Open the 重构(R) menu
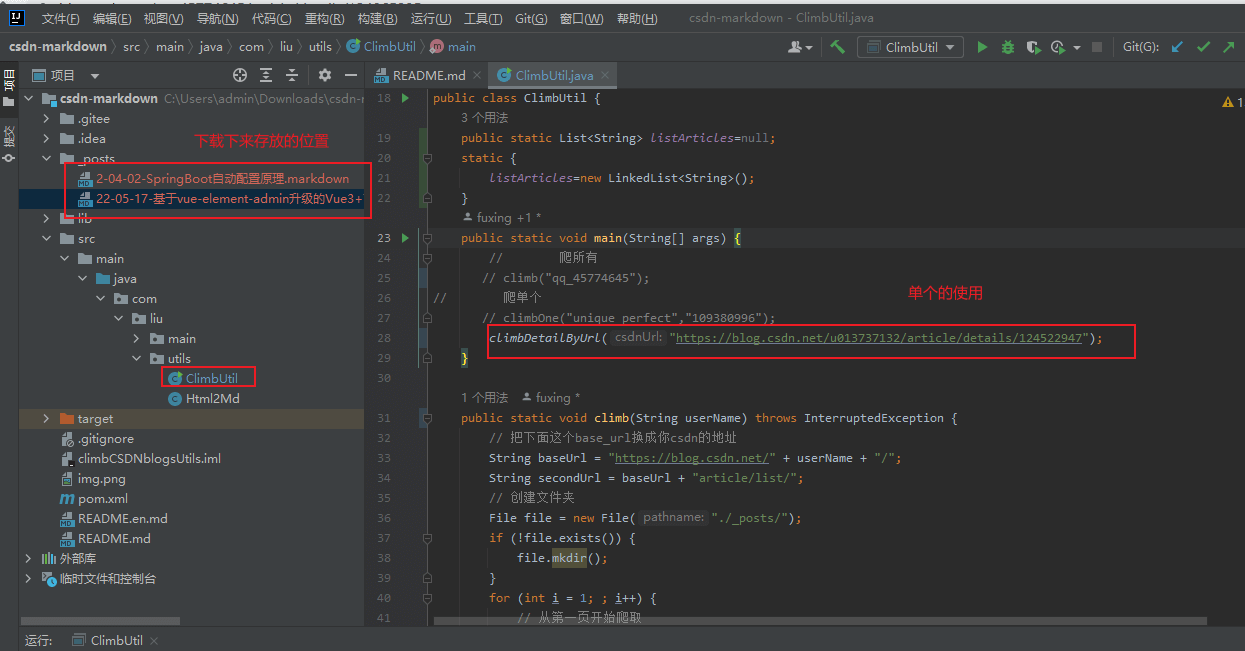Viewport: 1245px width, 651px height. click(x=326, y=19)
